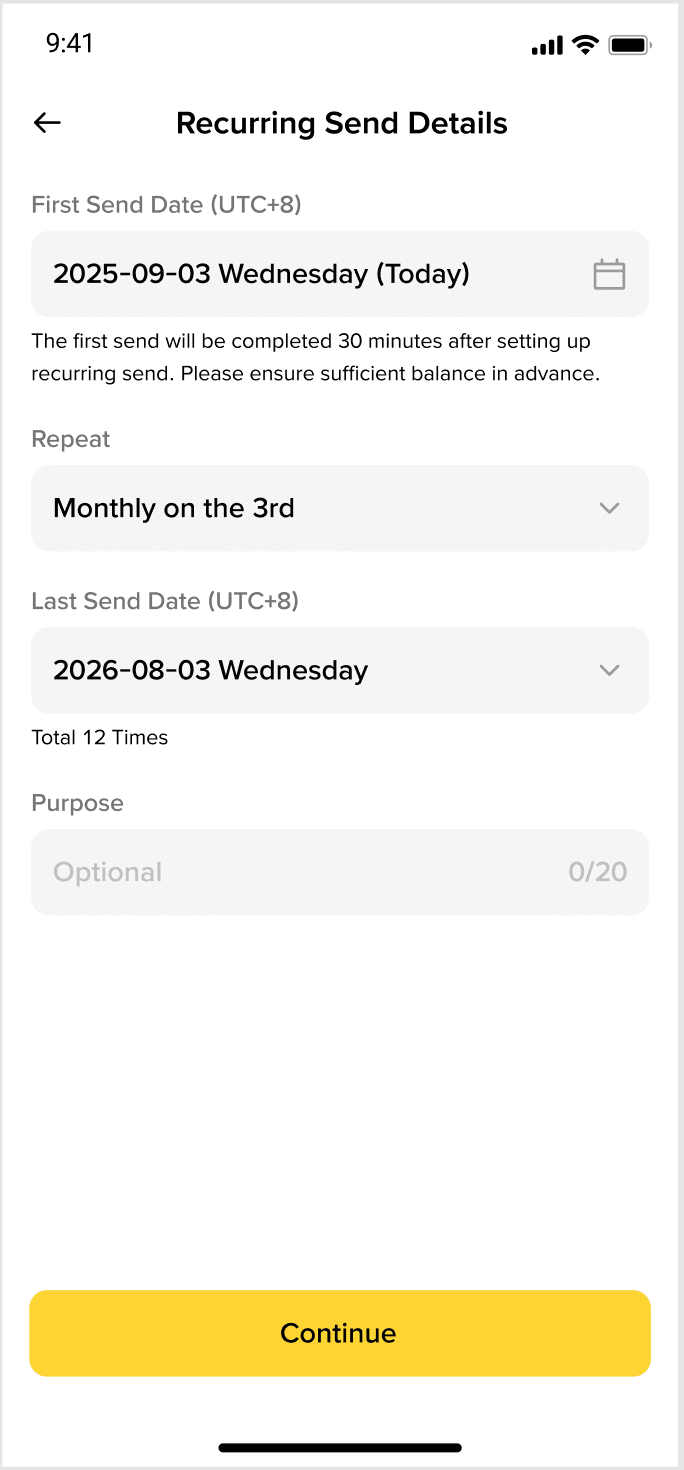Tap the home indicator bar
This screenshot has width=684, height=1470.
340,1447
